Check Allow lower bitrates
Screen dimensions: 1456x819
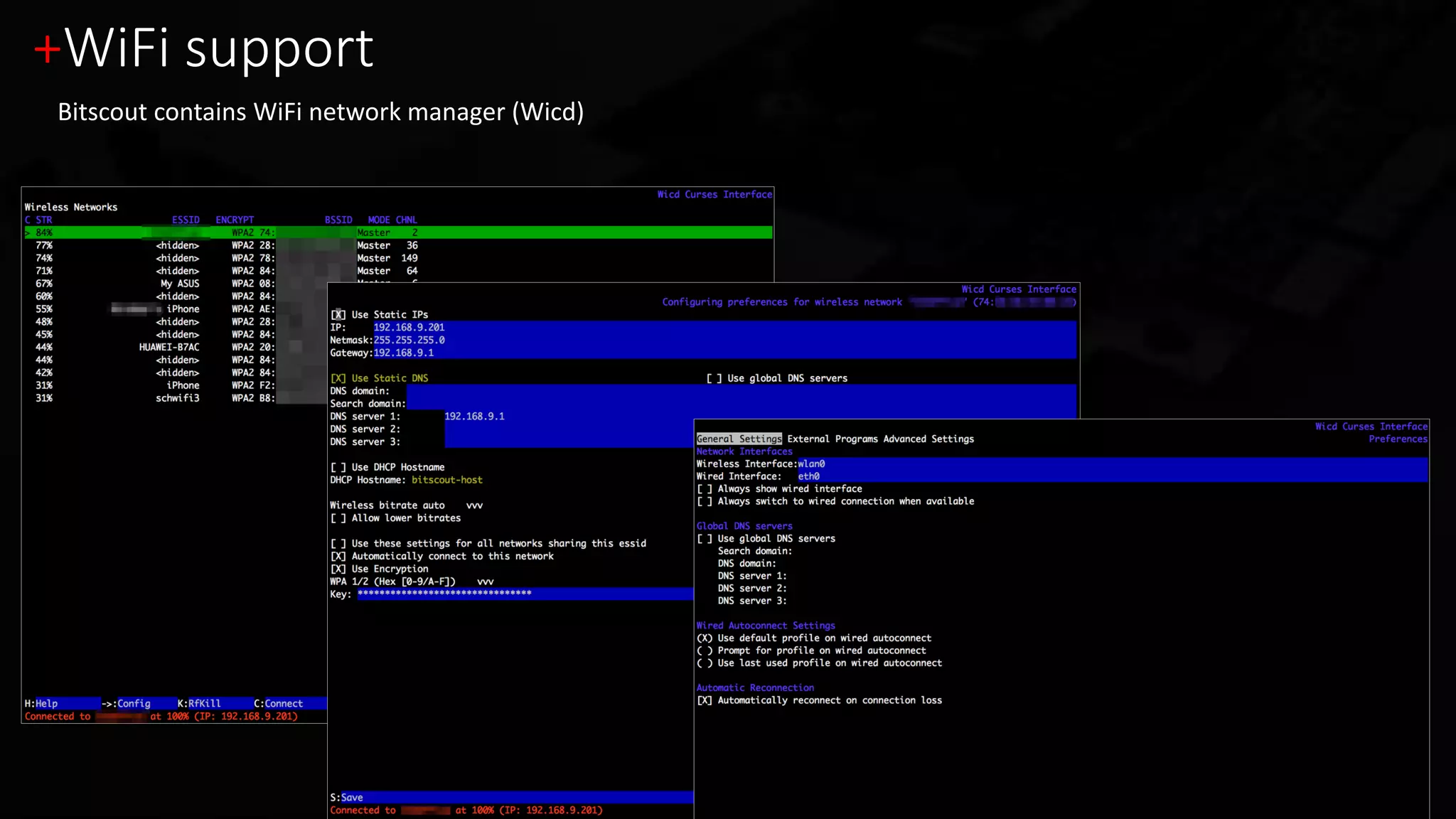pyautogui.click(x=338, y=518)
